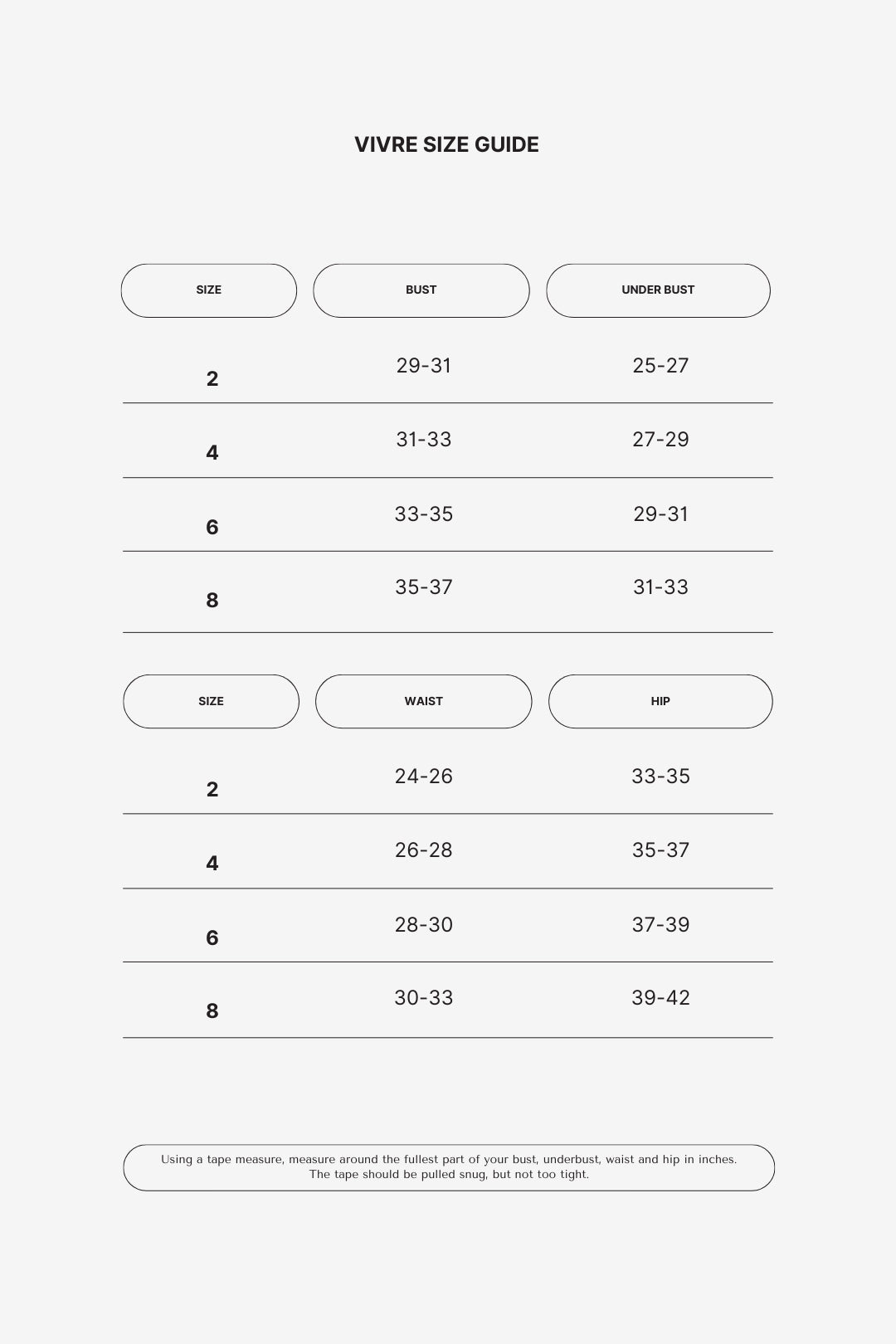Click waist measurement 26-28

point(424,850)
